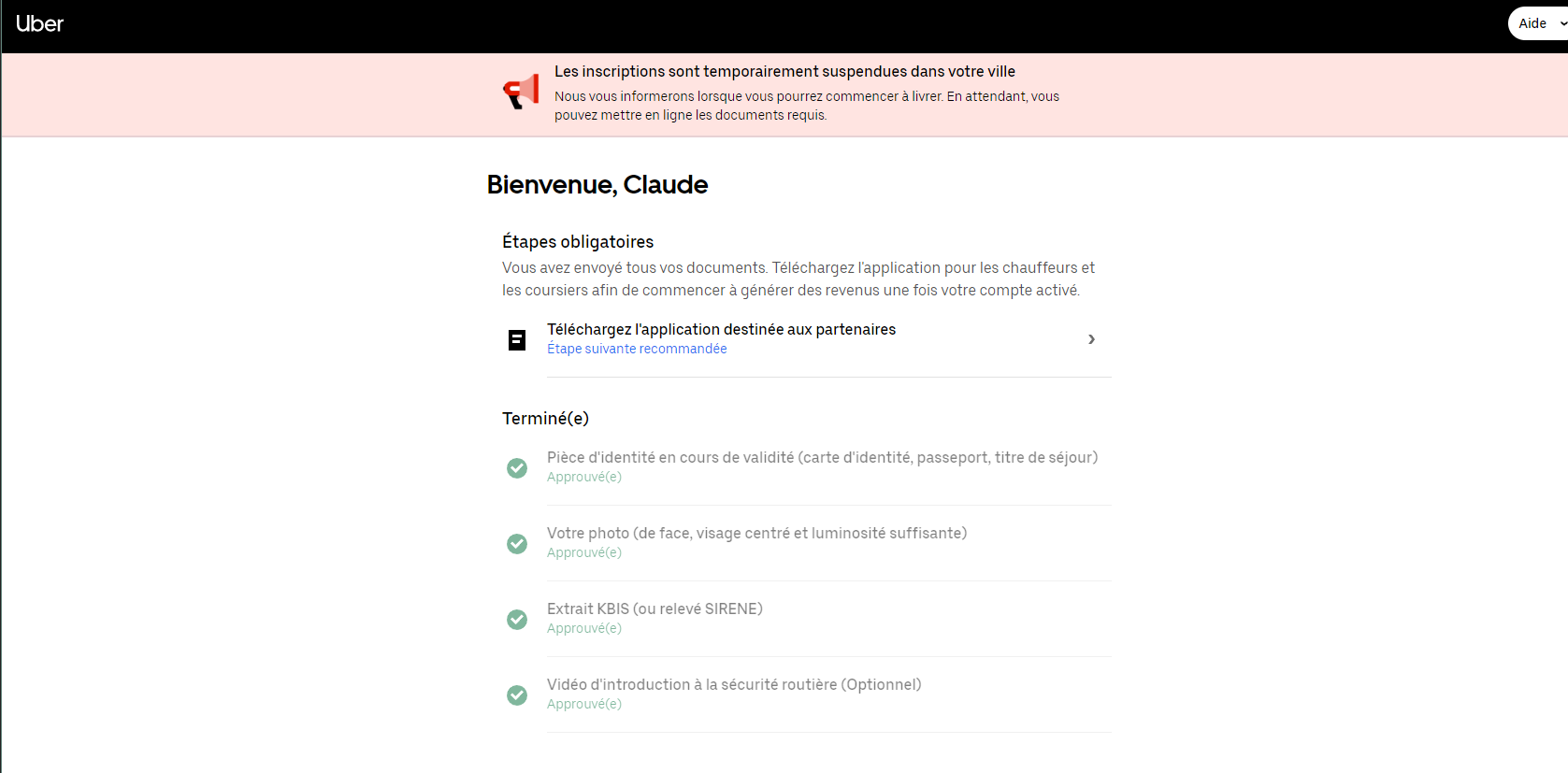
Task: Click Approuvé(e) status under Pièce d'identité
Action: pos(584,477)
